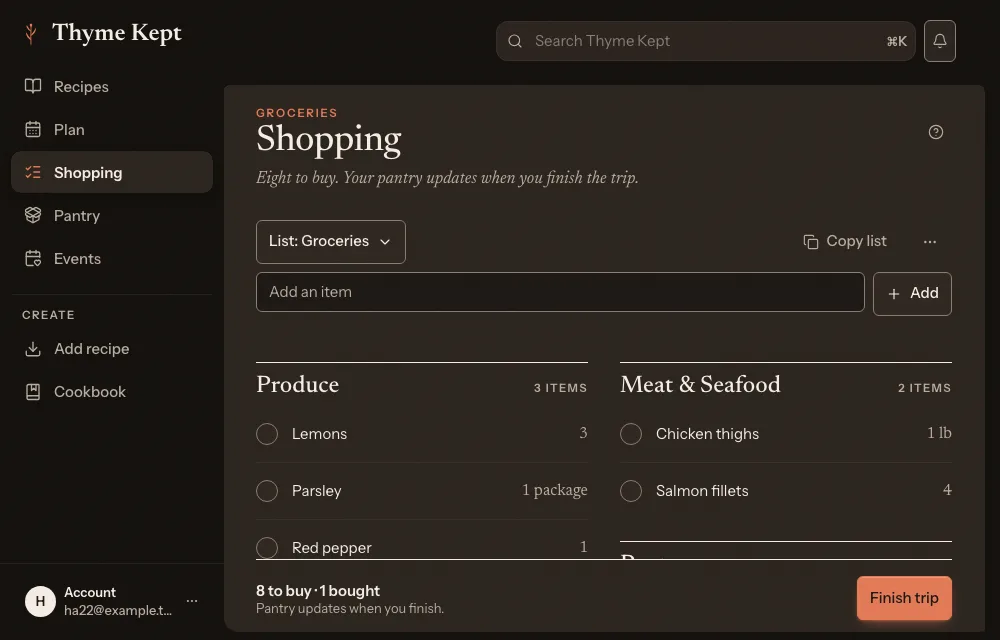The width and height of the screenshot is (1000, 640).
Task: Click the Salmon fillets item name
Action: 702,491
